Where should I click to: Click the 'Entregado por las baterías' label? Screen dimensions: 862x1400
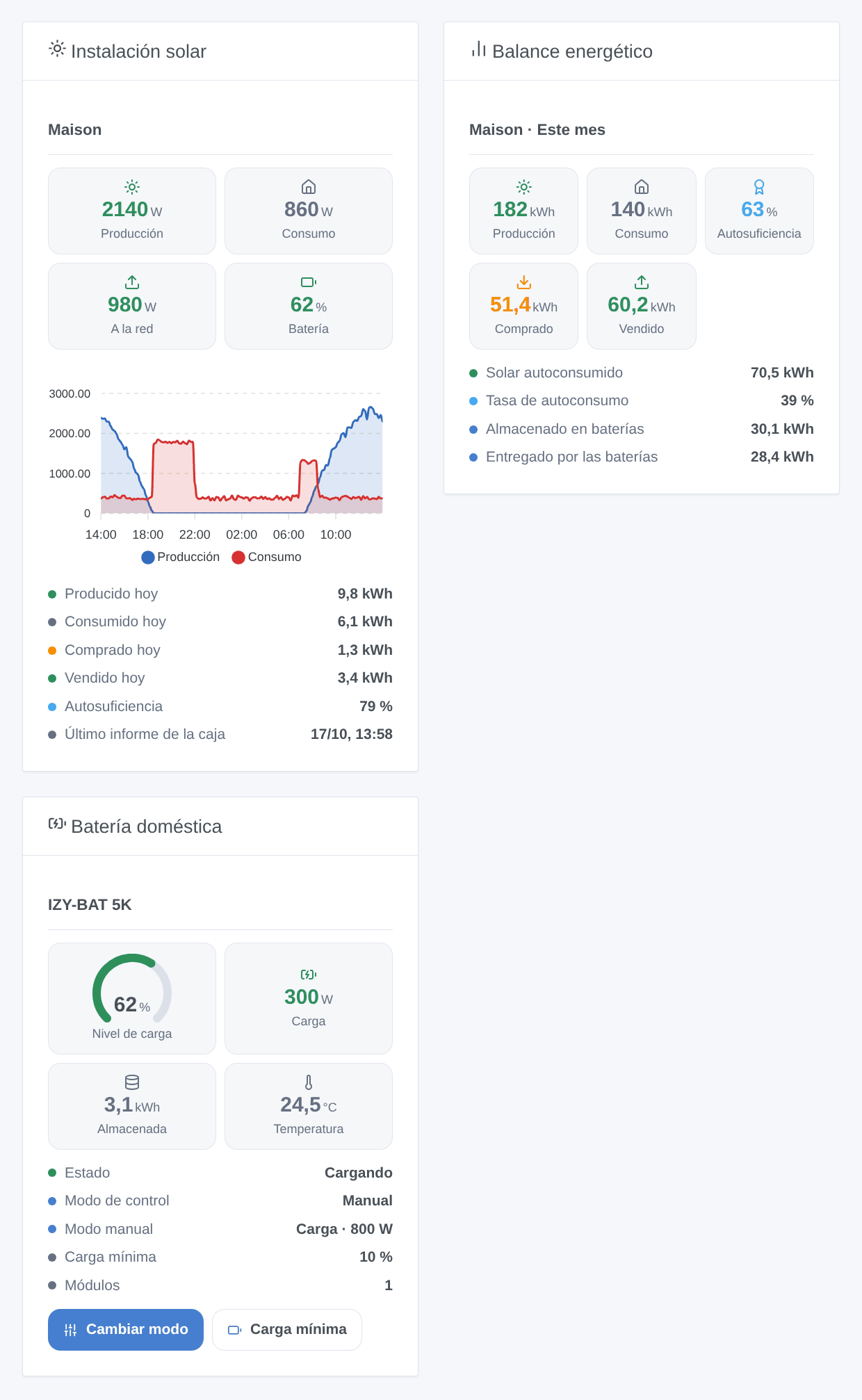pos(571,457)
